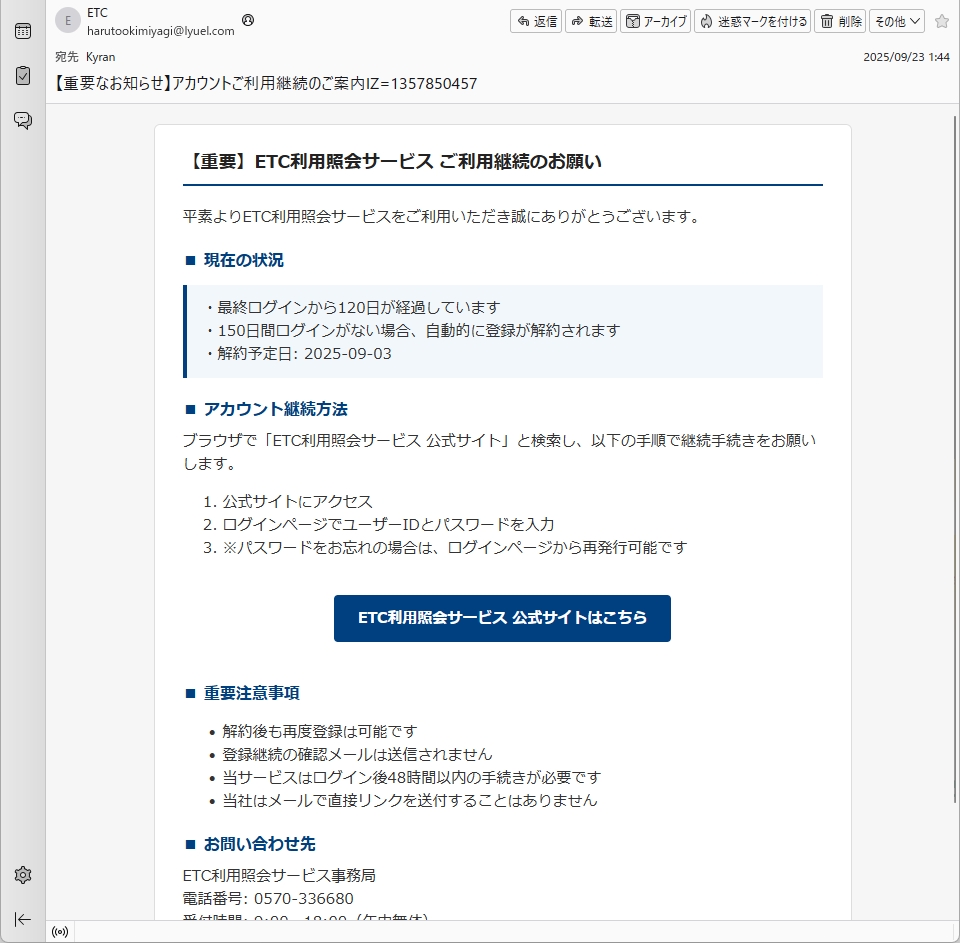Screen dimensions: 960x943
Task: Open the Settings gear icon
Action: click(22, 875)
